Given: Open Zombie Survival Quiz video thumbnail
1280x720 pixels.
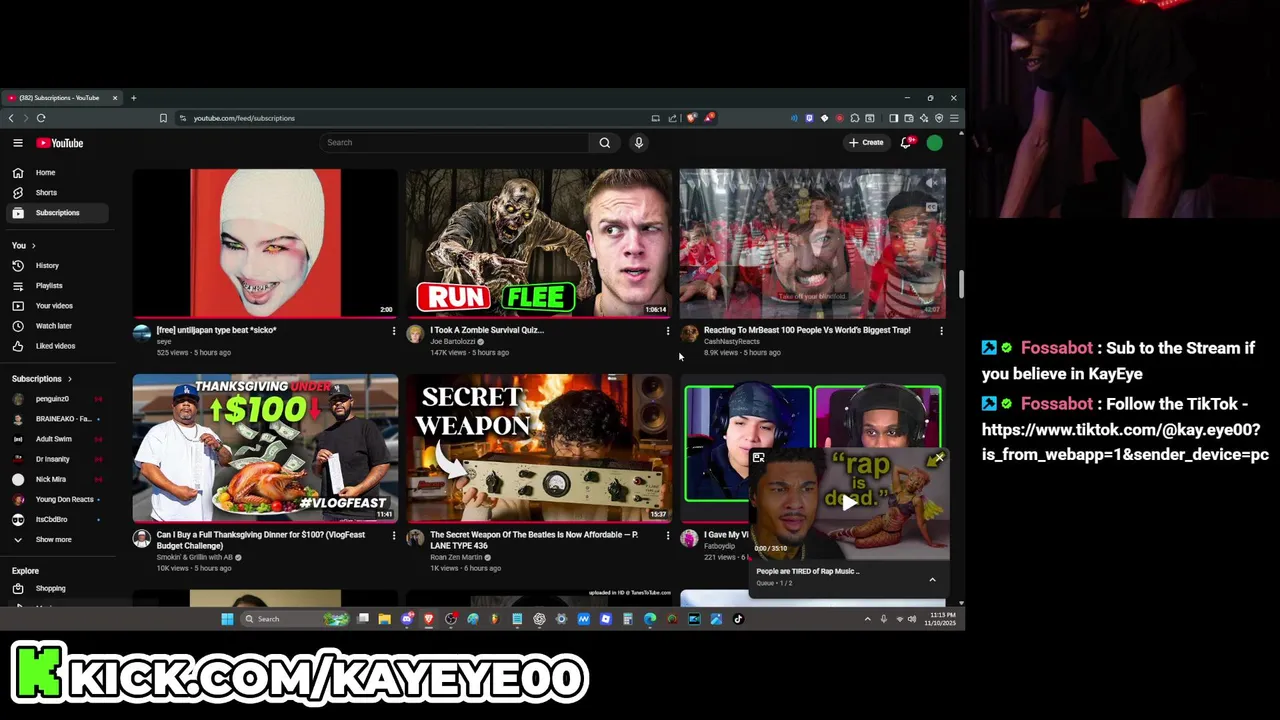Looking at the screenshot, I should 539,243.
